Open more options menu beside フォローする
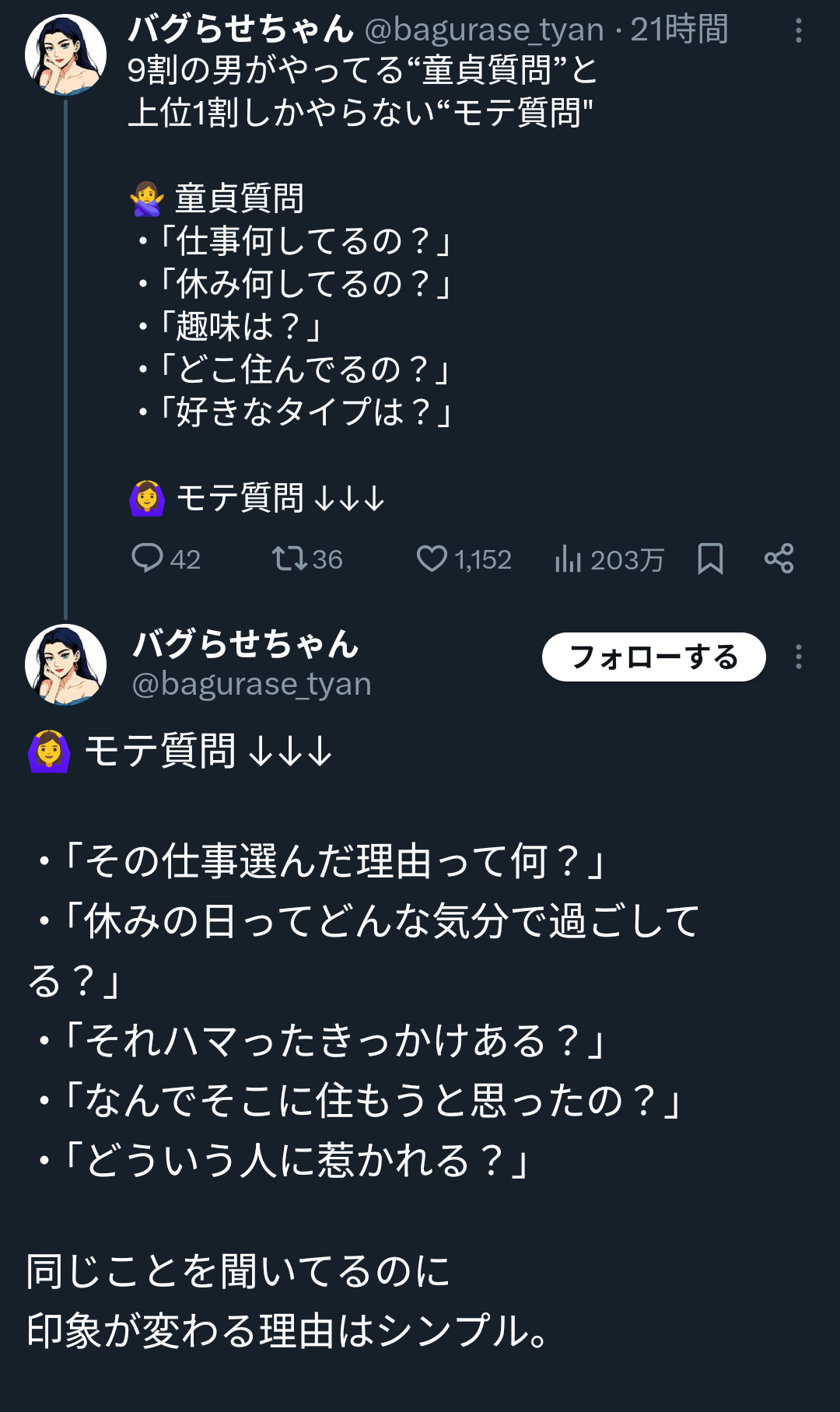840x1412 pixels. point(798,657)
